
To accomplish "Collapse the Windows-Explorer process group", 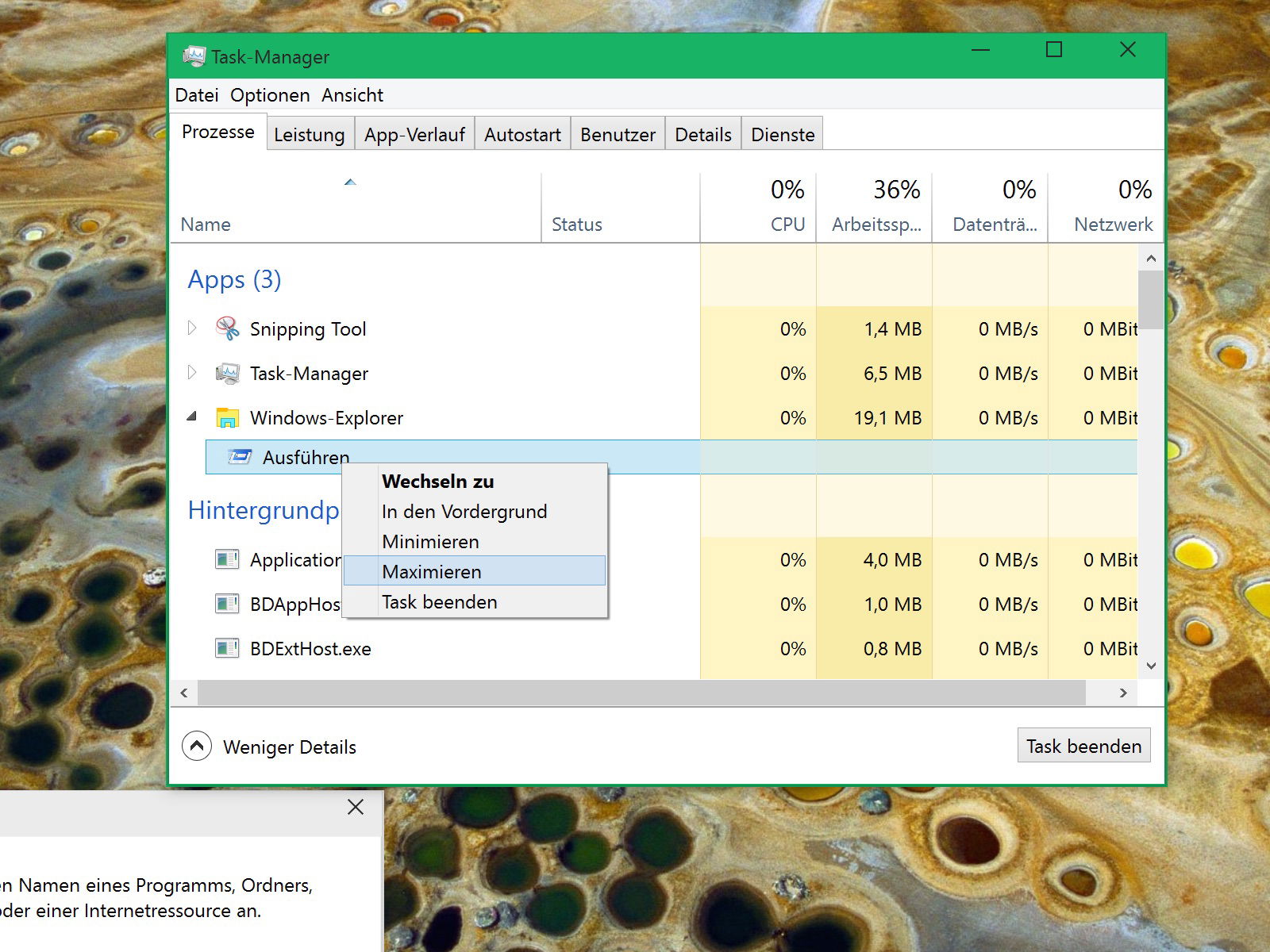I will coord(192,416).
